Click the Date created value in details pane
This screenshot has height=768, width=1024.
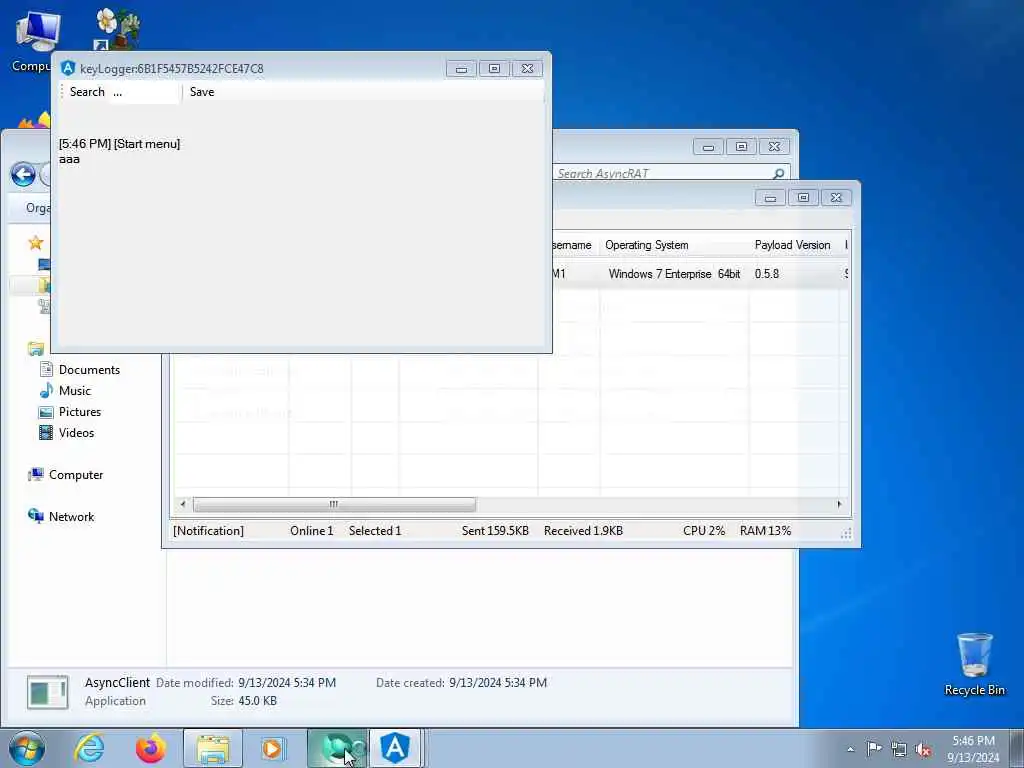pyautogui.click(x=498, y=682)
